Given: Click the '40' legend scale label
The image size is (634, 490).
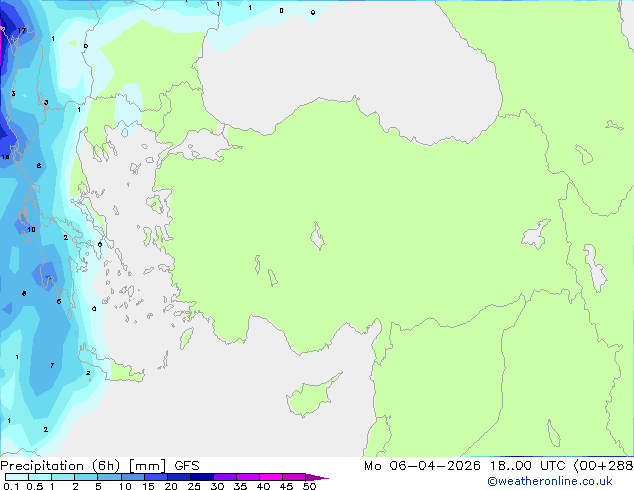Looking at the screenshot, I should coord(263,486).
